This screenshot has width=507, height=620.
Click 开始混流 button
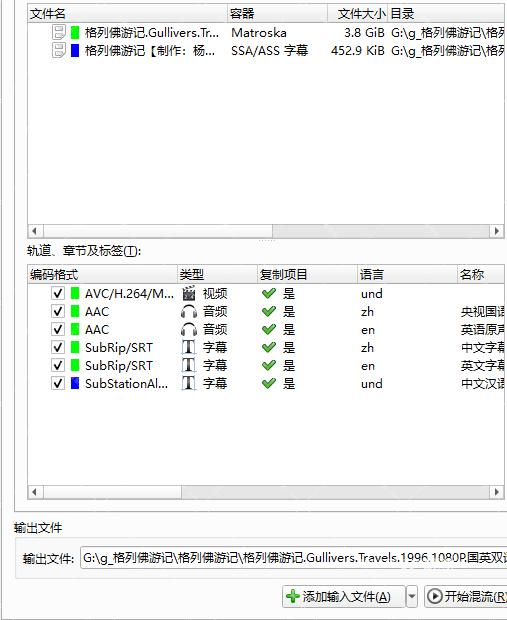[466, 597]
